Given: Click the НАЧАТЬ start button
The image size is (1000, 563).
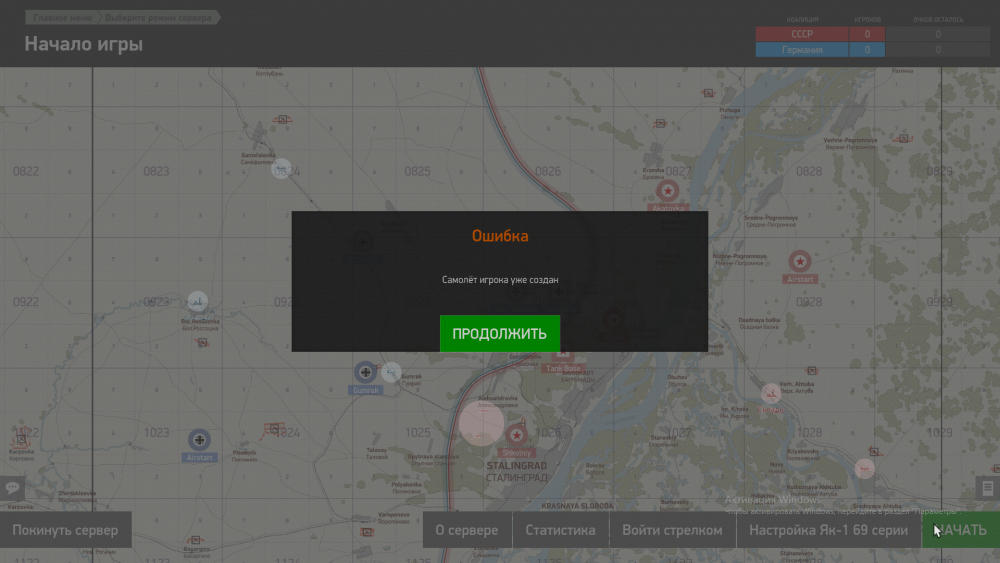Looking at the screenshot, I should (961, 530).
